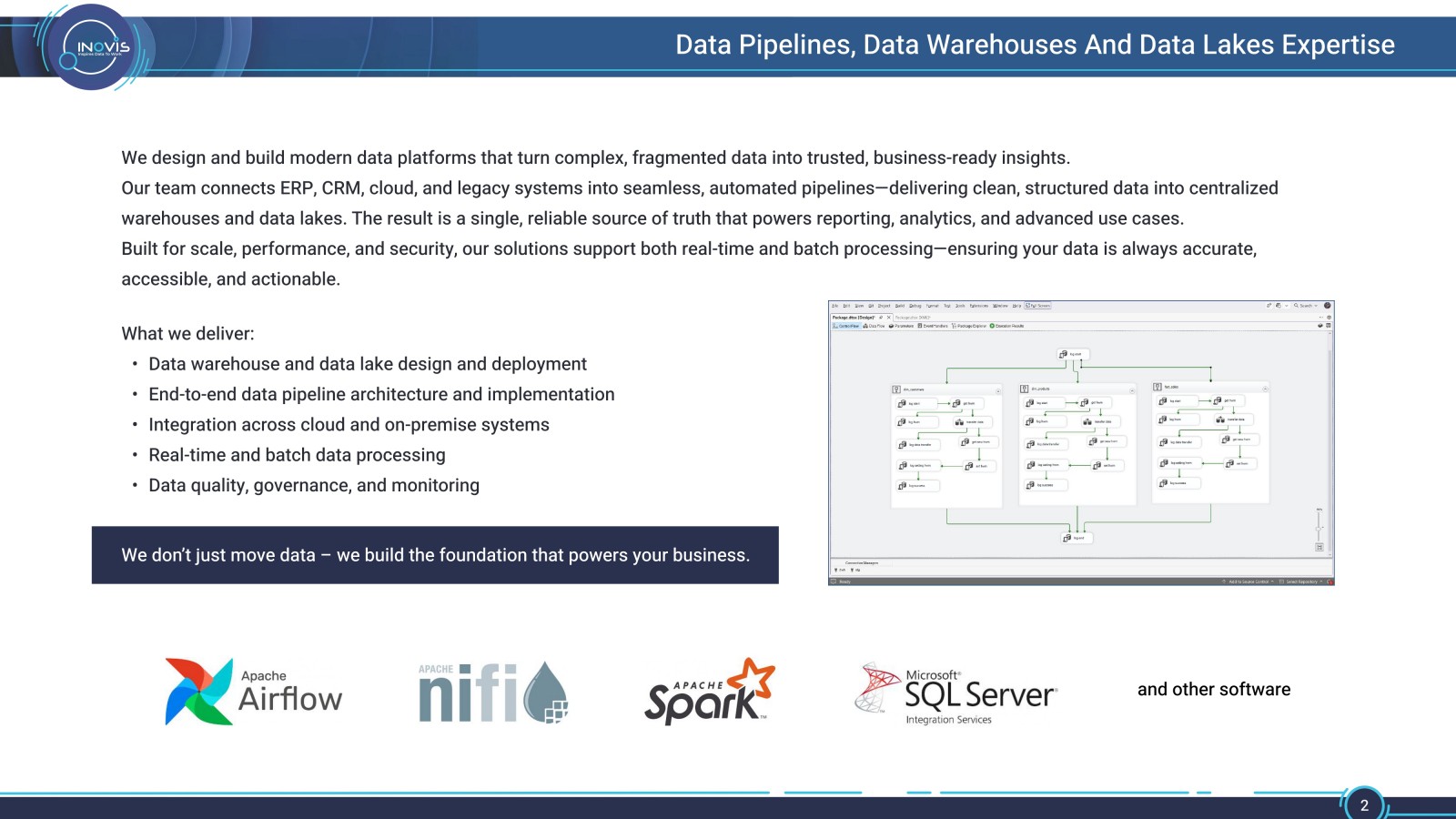Select 'get from' task in dim_customers container
Image resolution: width=1456 pixels, height=819 pixels.
point(966,403)
